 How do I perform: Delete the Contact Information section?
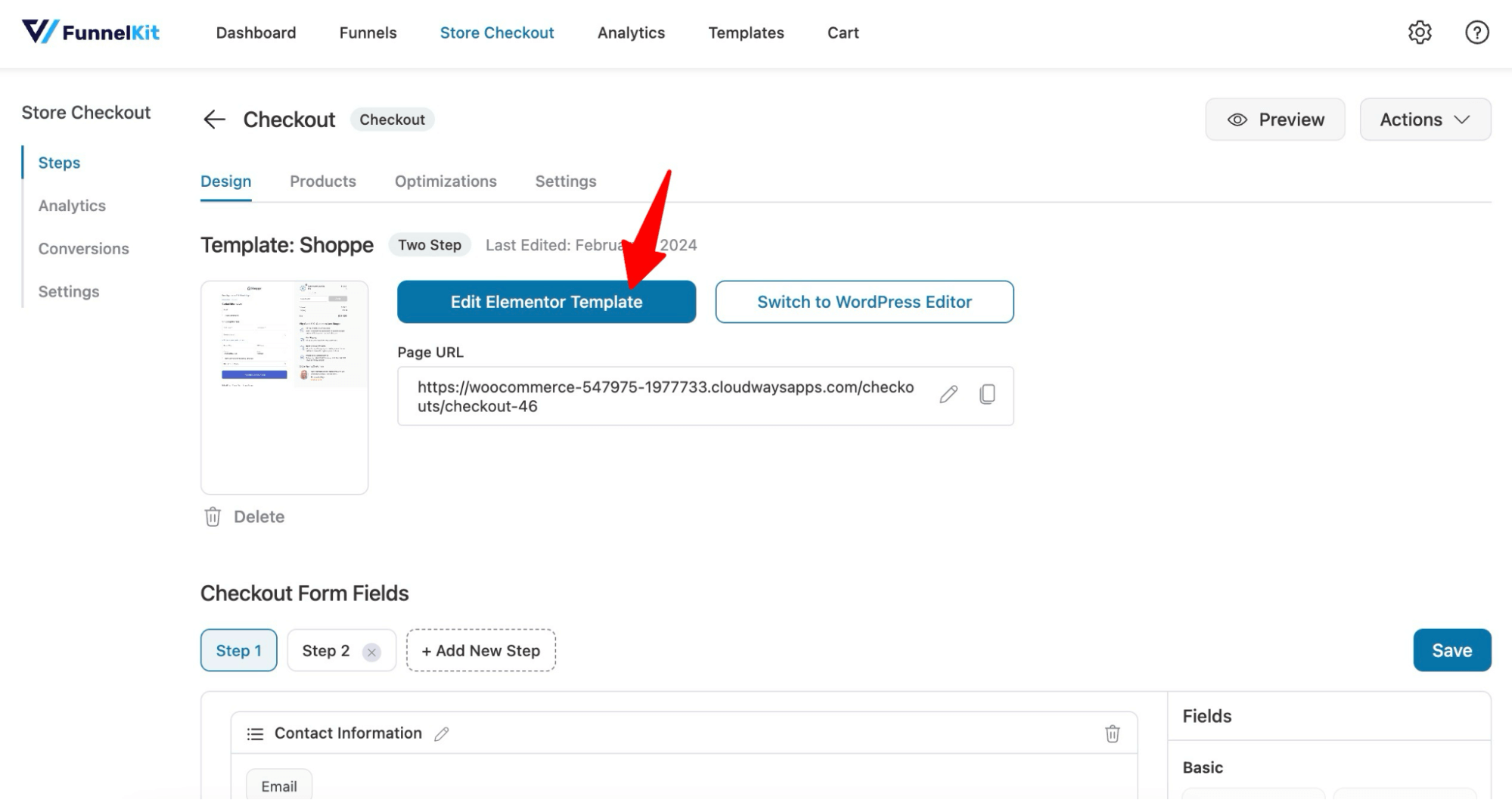[x=1112, y=733]
